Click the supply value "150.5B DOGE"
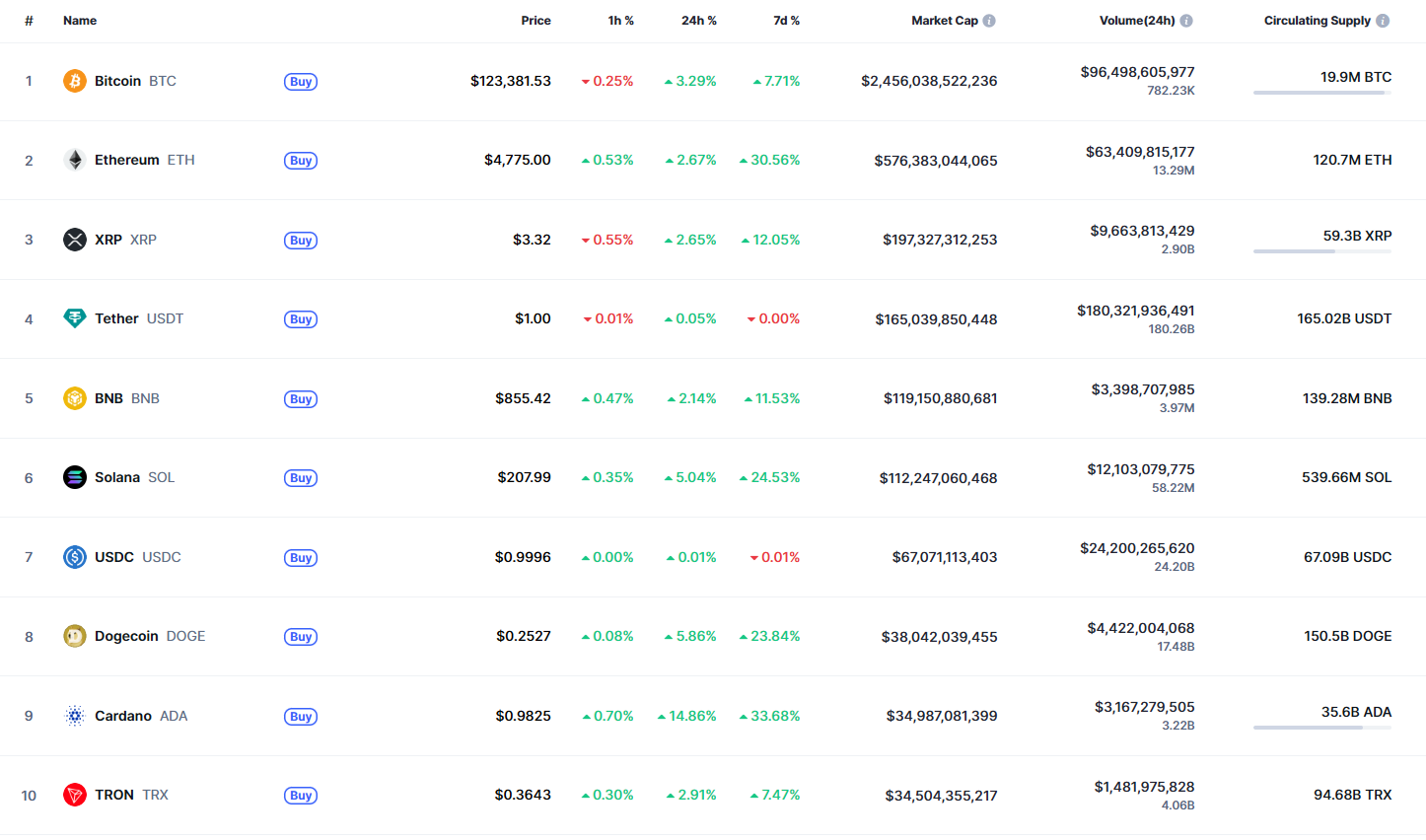 (x=1348, y=636)
